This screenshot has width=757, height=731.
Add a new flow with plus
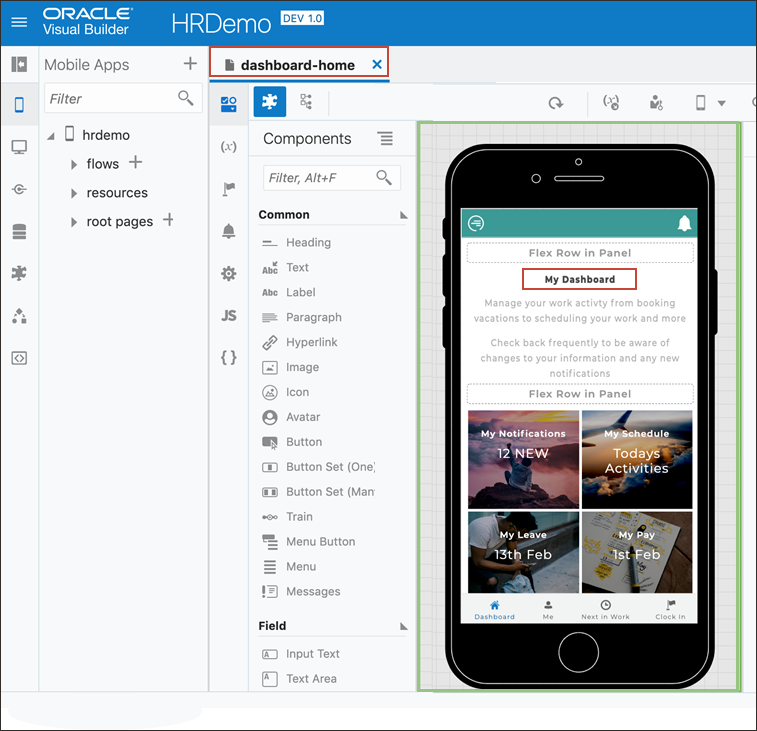(x=135, y=162)
